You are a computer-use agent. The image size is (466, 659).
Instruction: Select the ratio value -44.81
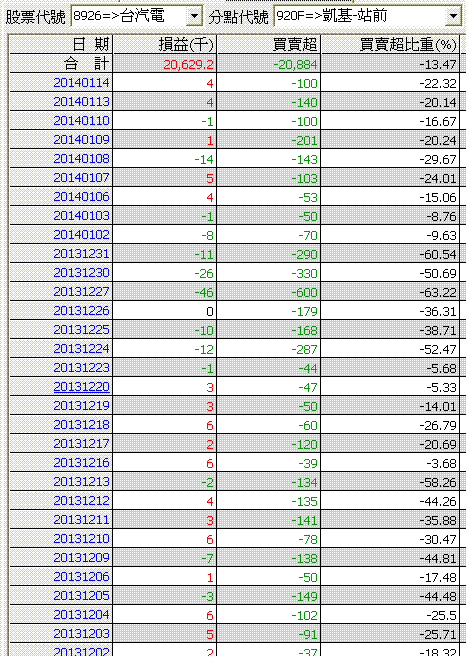pyautogui.click(x=438, y=559)
